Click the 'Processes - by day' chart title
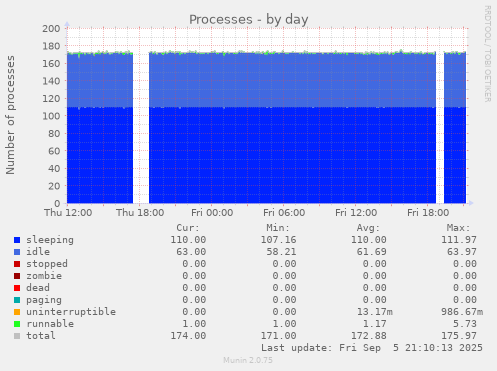Viewport: 497px width, 371px height. (x=249, y=20)
